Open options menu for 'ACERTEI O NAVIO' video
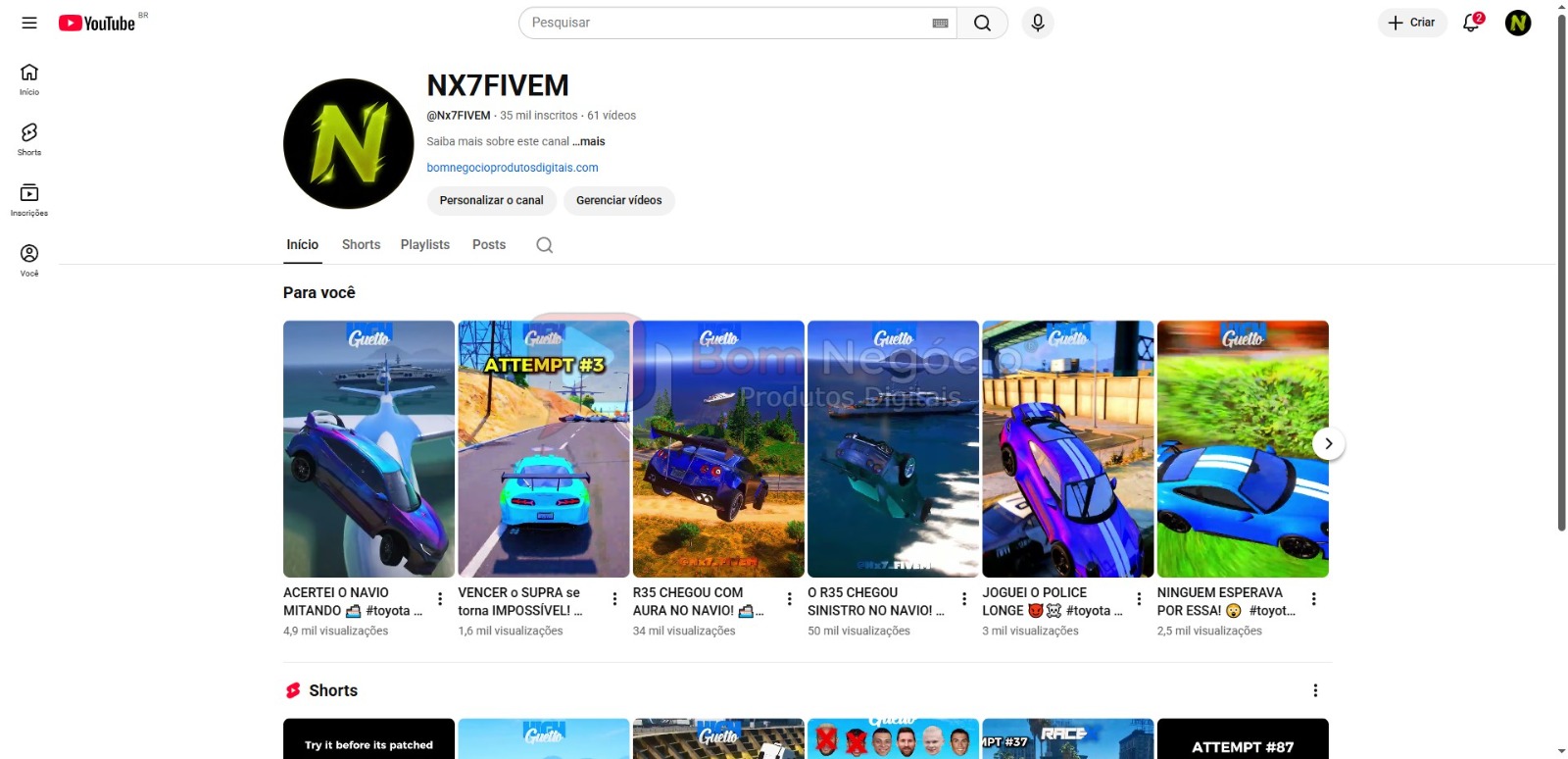The height and width of the screenshot is (759, 1568). tap(440, 599)
